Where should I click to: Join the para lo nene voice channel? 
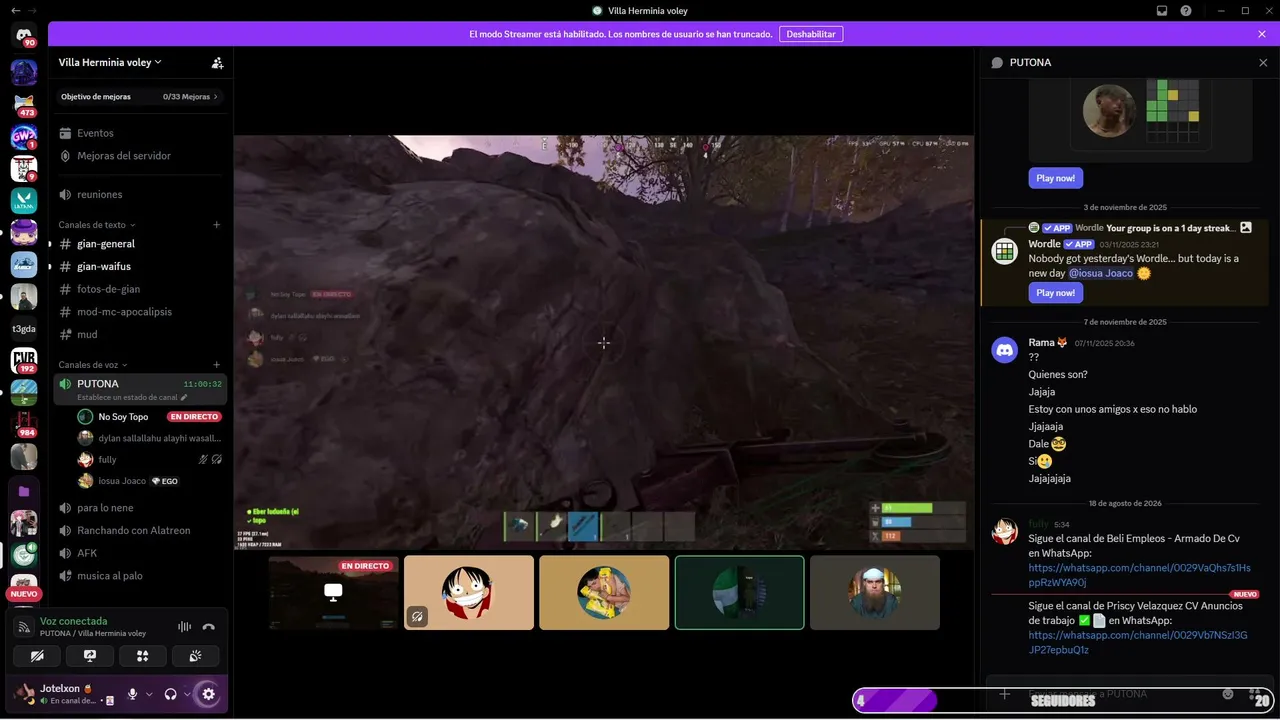pos(140,508)
